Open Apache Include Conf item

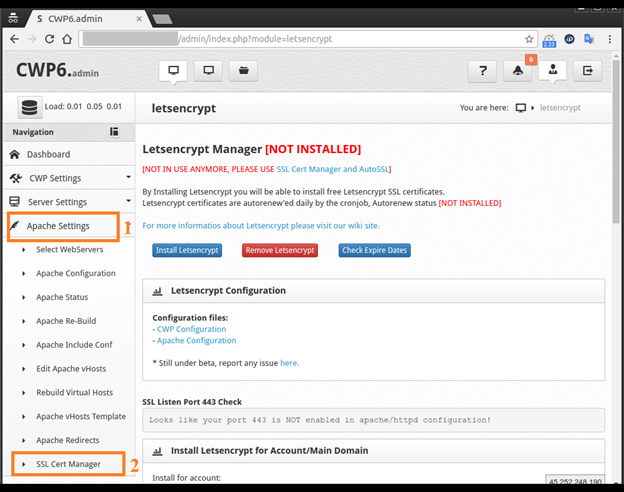click(x=74, y=345)
